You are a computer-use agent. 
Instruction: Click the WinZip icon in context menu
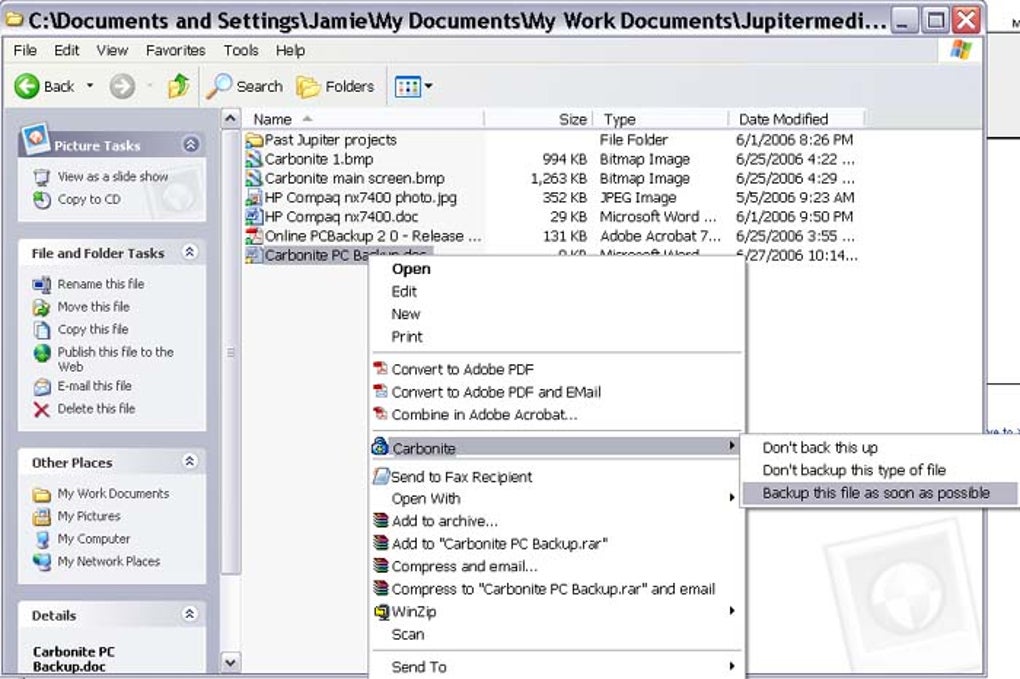[382, 612]
